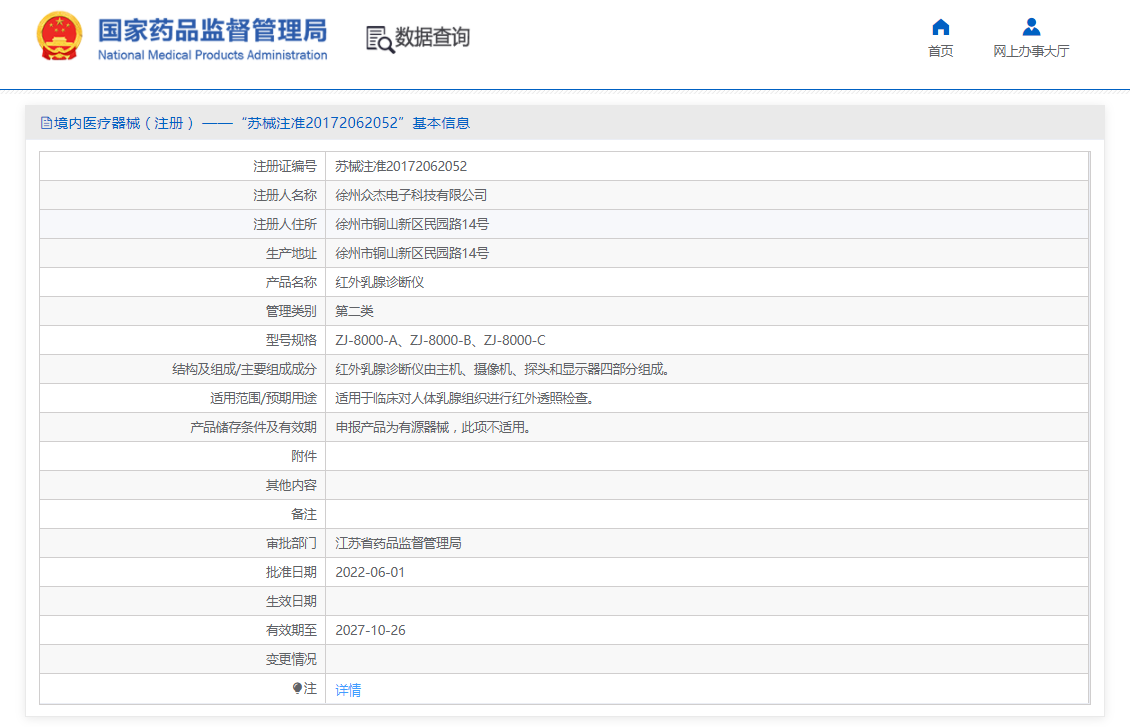This screenshot has height=727, width=1130.
Task: Click the 型号规格 label
Action: point(291,340)
